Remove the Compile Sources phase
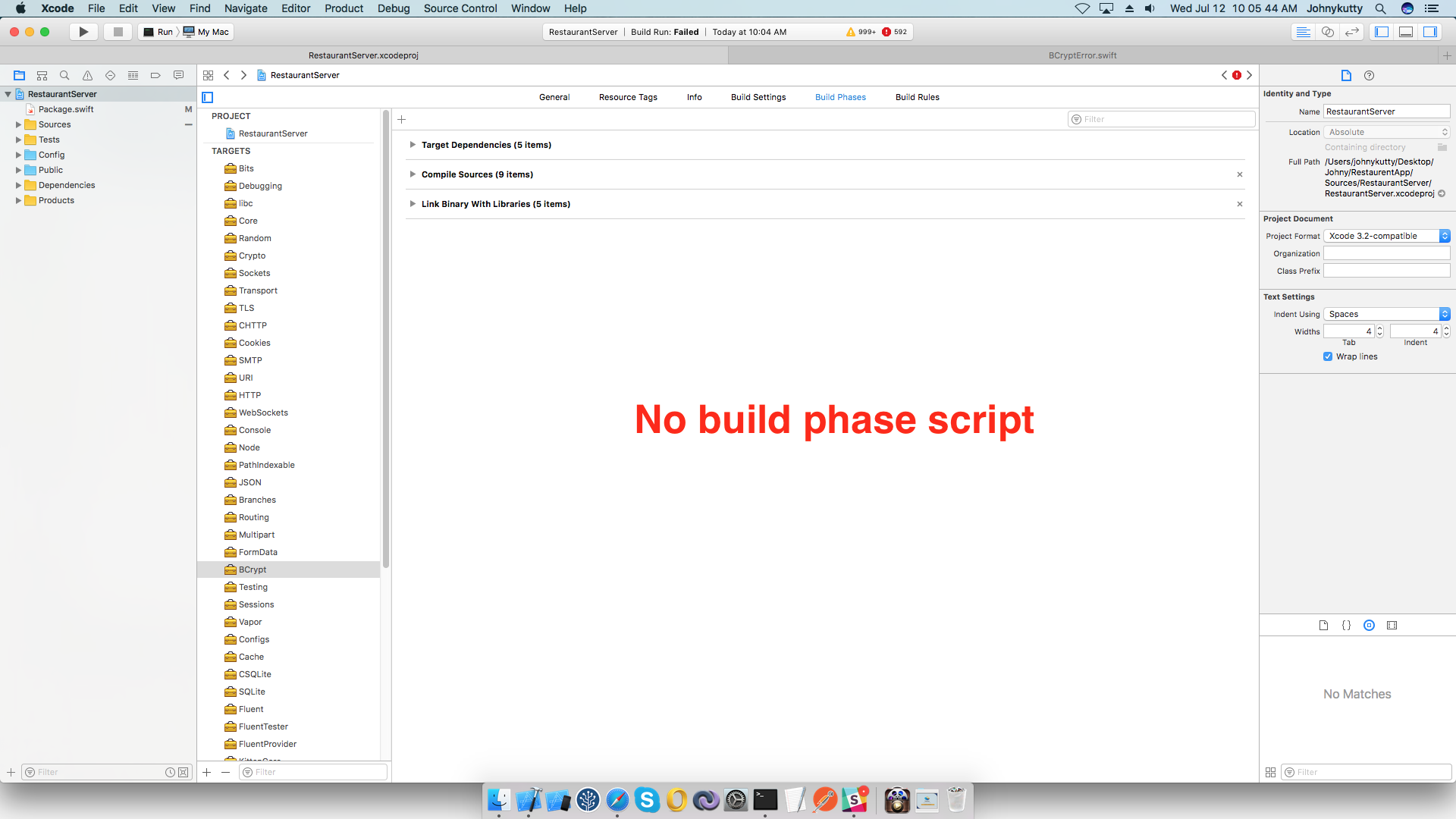This screenshot has width=1456, height=819. (x=1240, y=174)
